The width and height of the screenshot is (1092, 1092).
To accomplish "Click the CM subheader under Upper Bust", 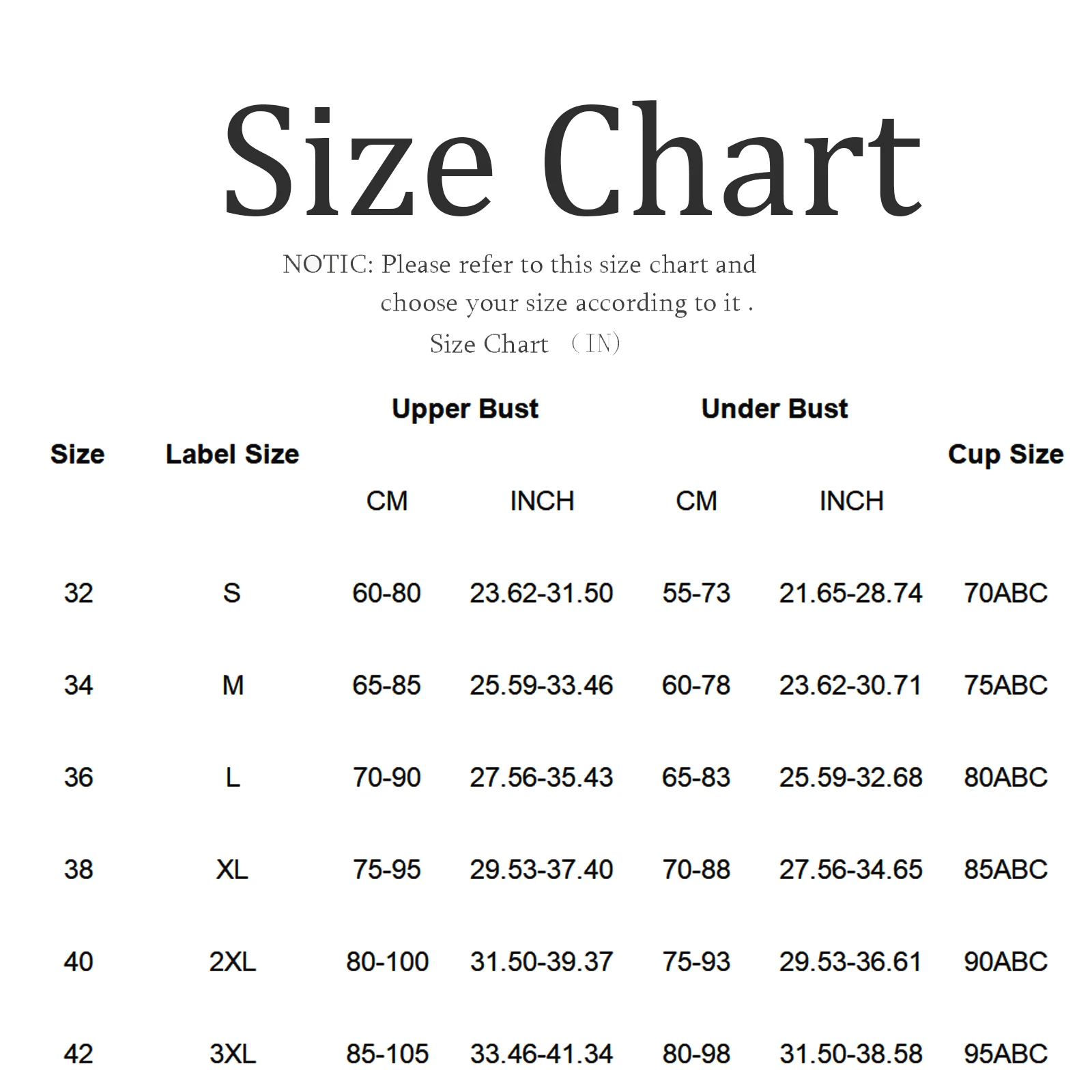I will [387, 502].
